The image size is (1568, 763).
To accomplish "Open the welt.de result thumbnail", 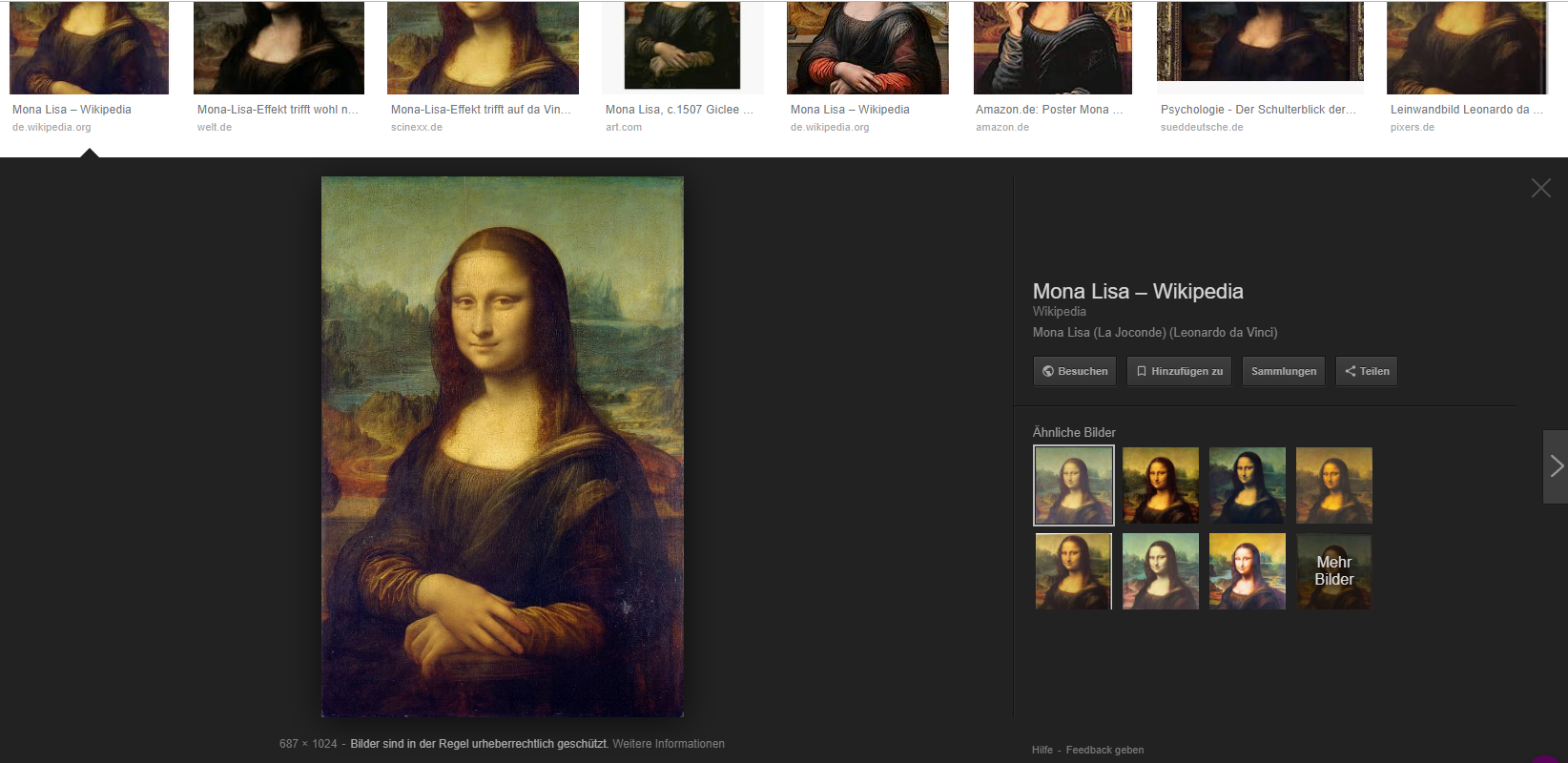I will tap(279, 48).
